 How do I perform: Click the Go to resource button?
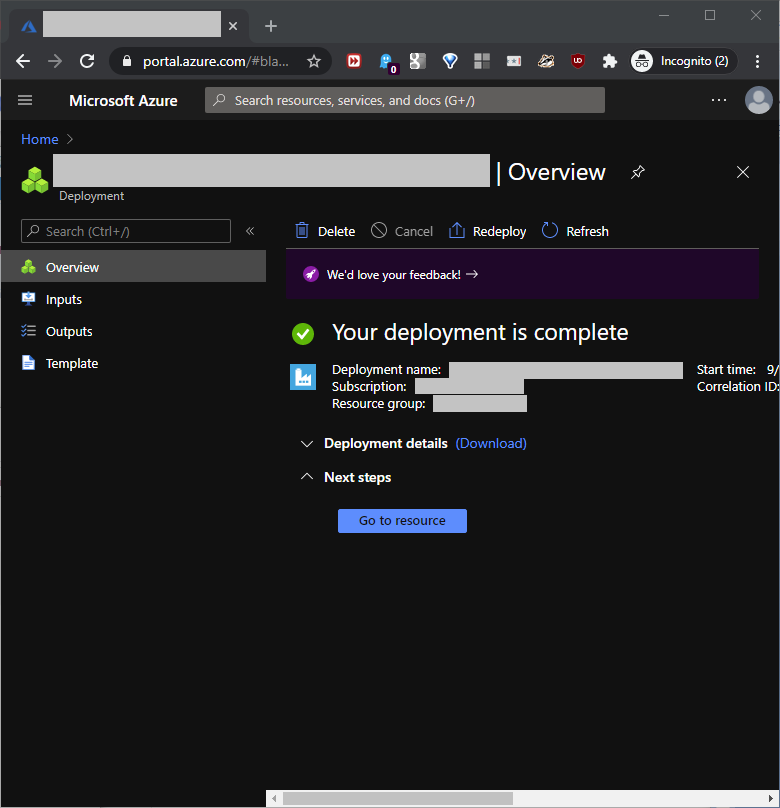(x=402, y=521)
